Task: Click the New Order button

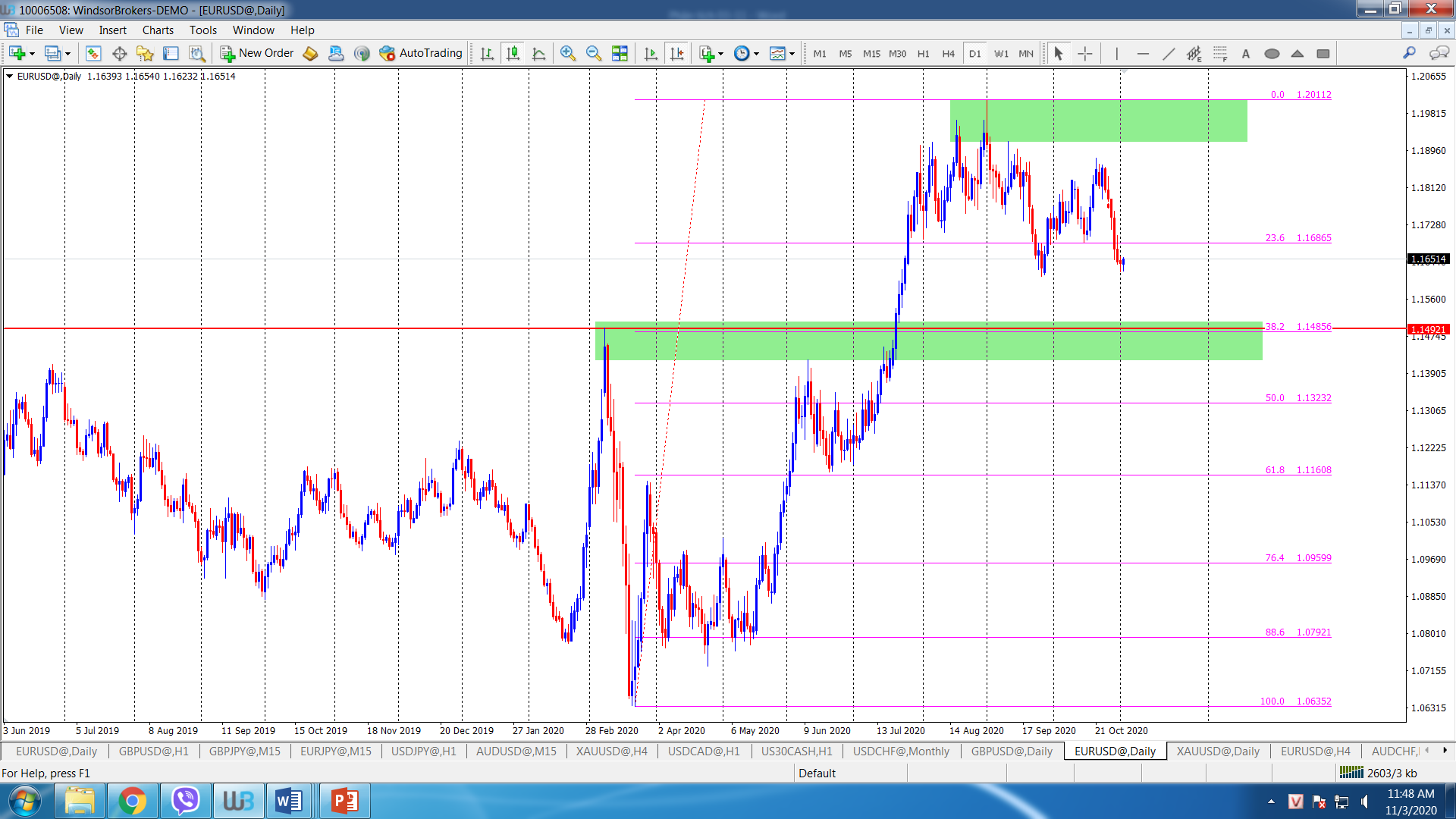Action: (x=257, y=53)
